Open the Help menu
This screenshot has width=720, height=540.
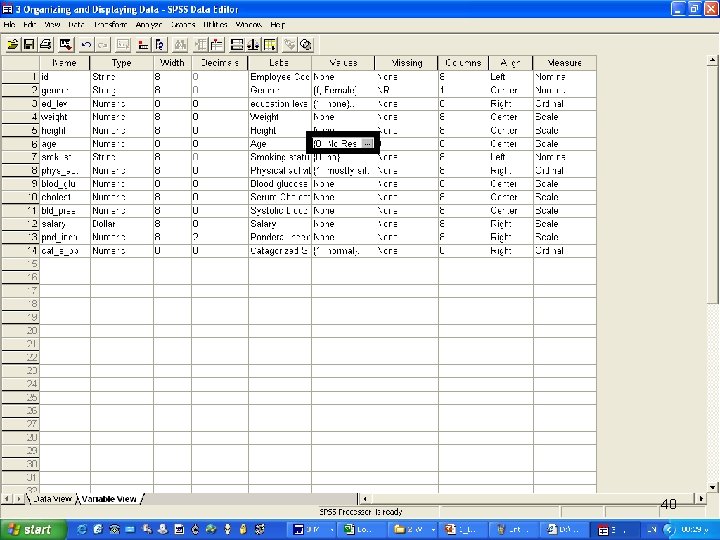pos(277,24)
